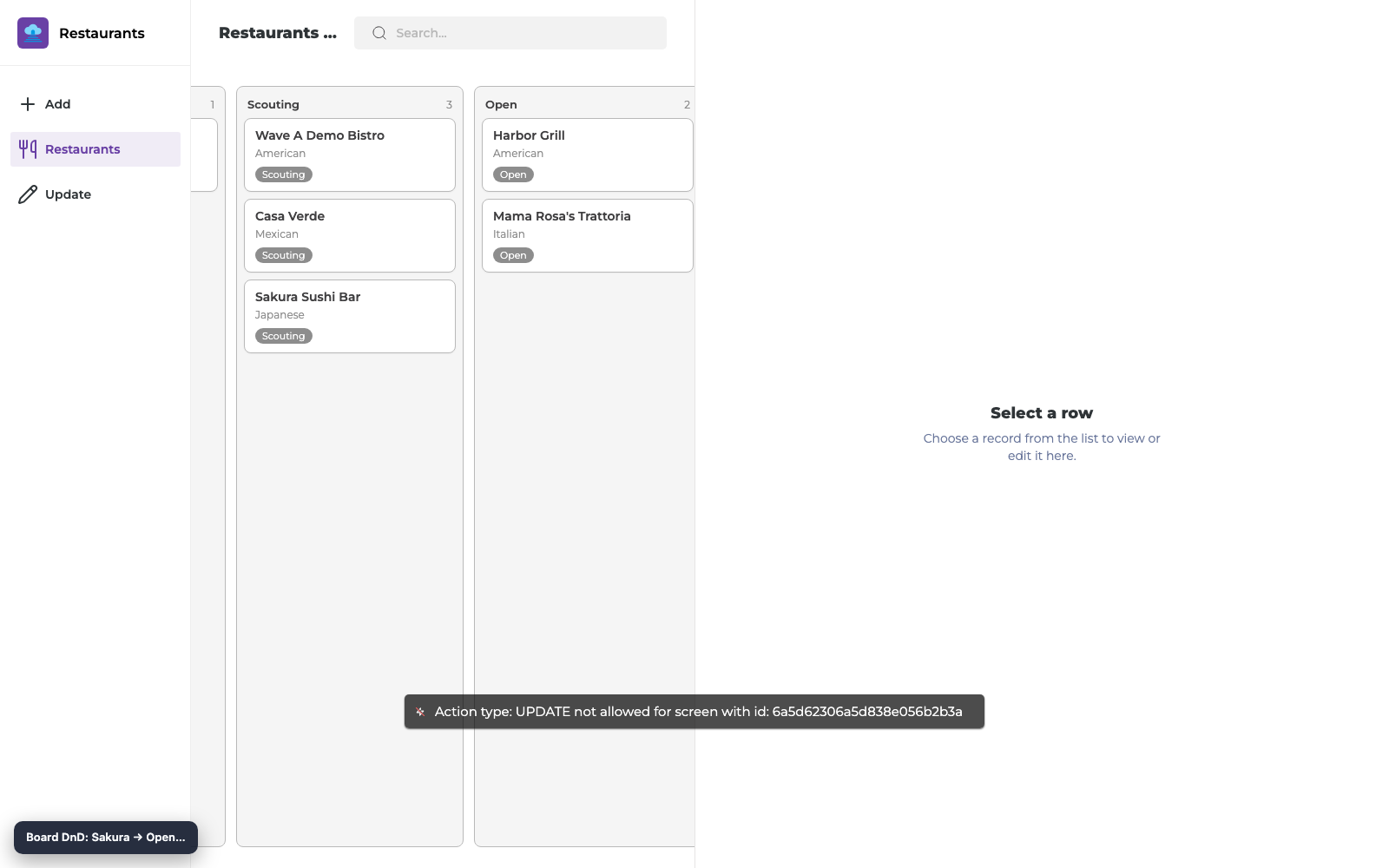Select Restaurants in the sidebar
The height and width of the screenshot is (868, 1389).
tap(95, 149)
